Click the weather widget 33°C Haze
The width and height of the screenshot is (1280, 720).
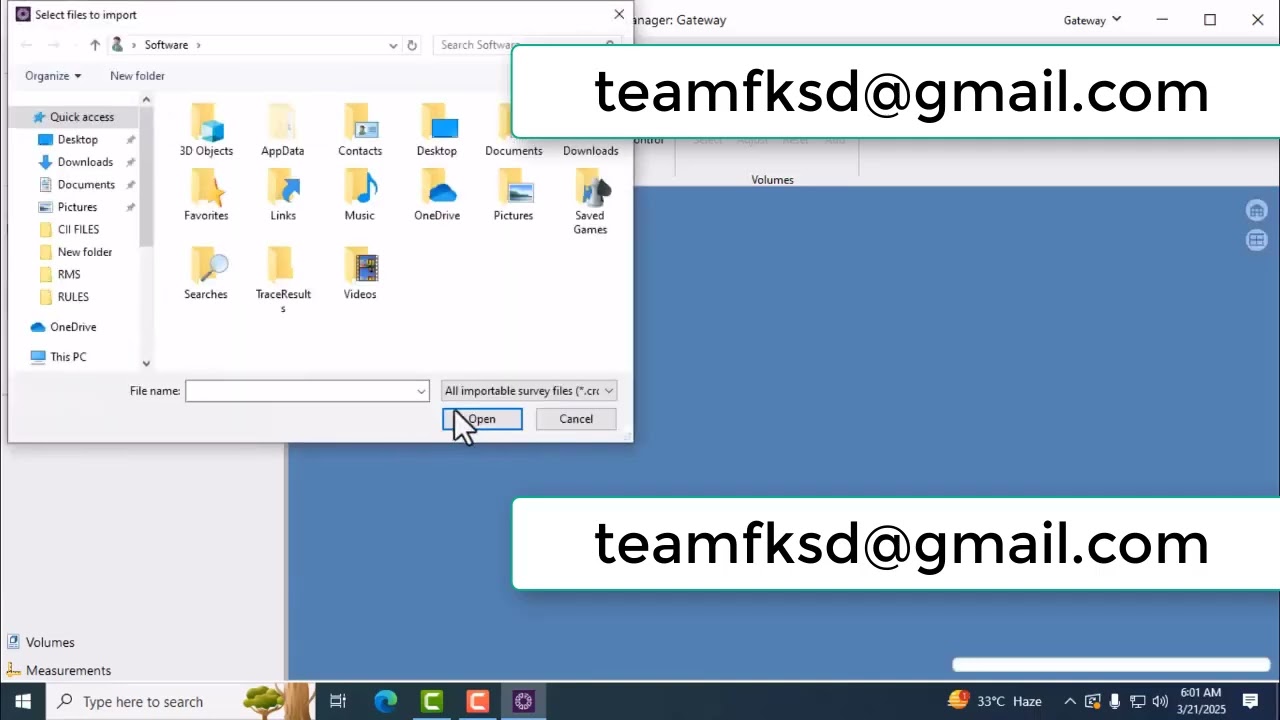[995, 701]
